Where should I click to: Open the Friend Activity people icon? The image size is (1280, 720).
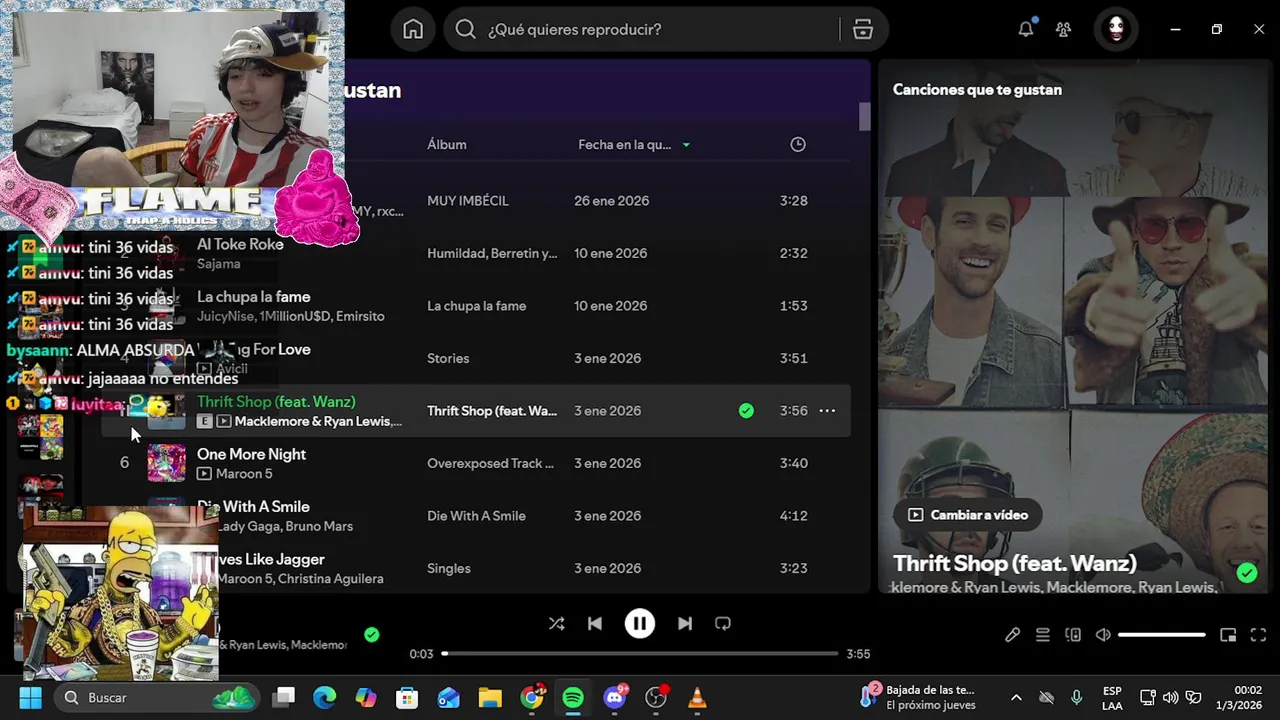pos(1064,29)
